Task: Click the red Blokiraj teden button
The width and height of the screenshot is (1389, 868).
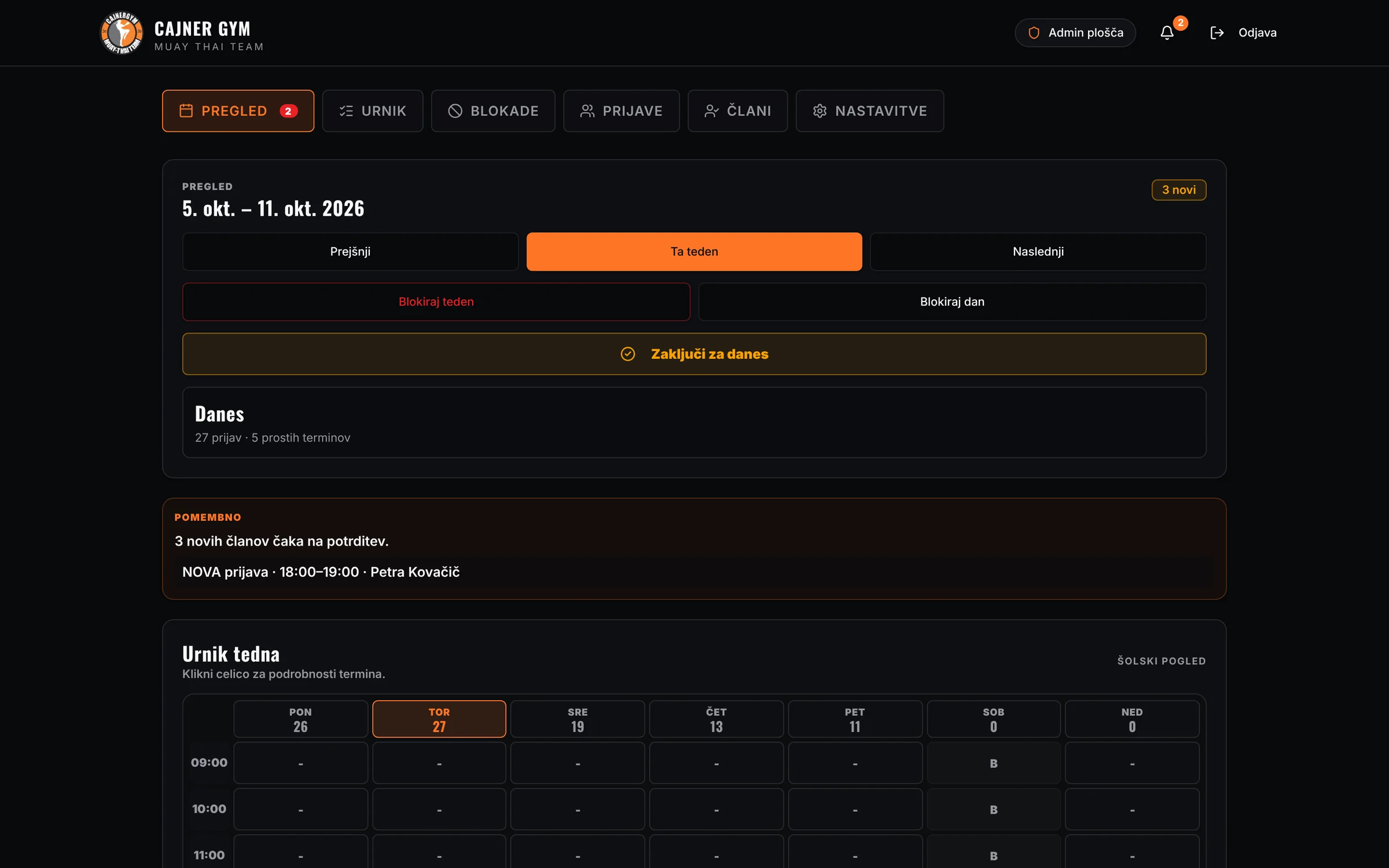Action: click(x=436, y=302)
